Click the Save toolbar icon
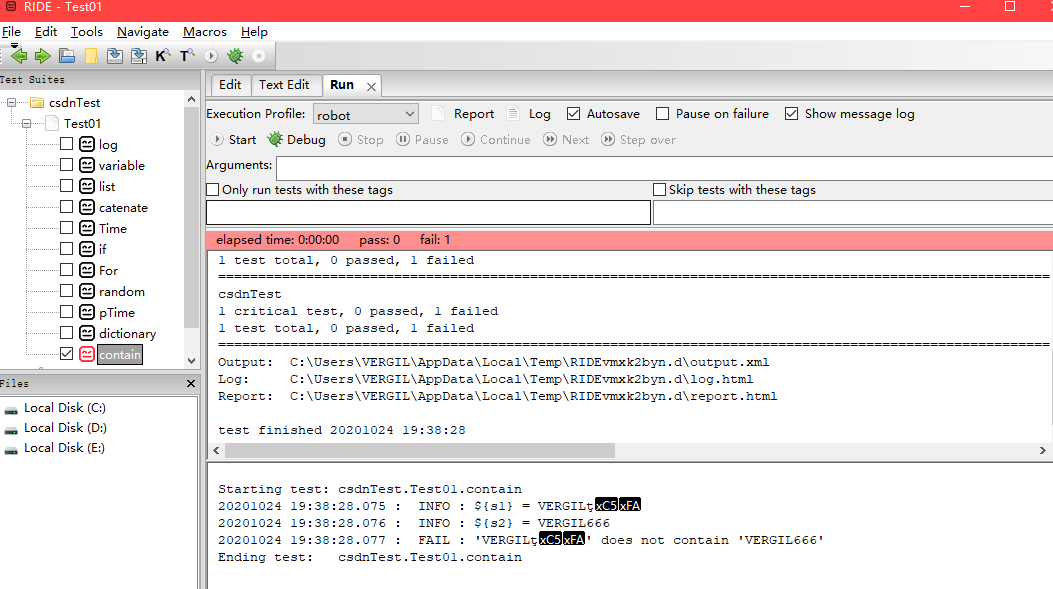This screenshot has height=589, width=1053. (115, 56)
